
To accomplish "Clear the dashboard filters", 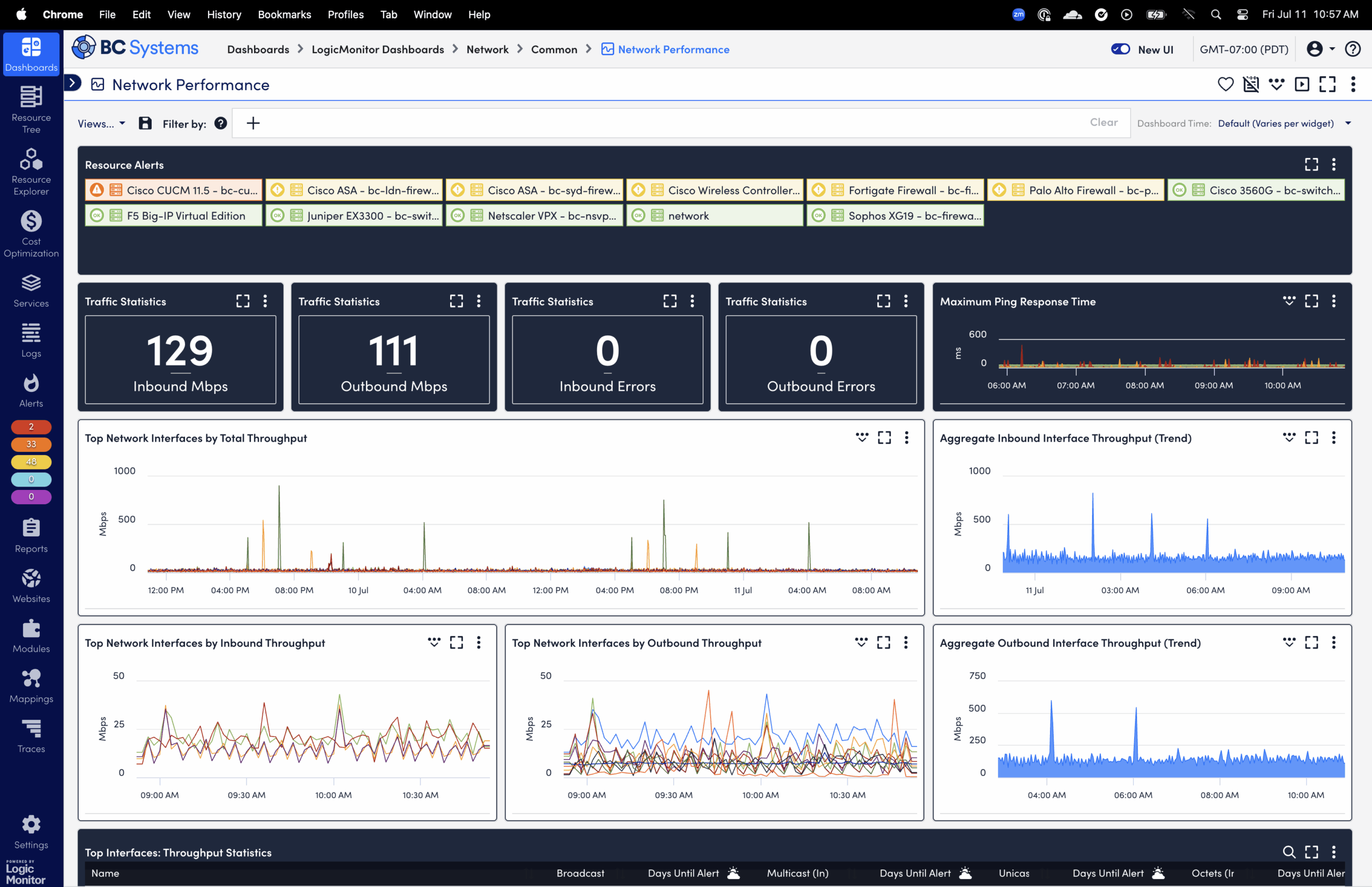I will point(1103,122).
